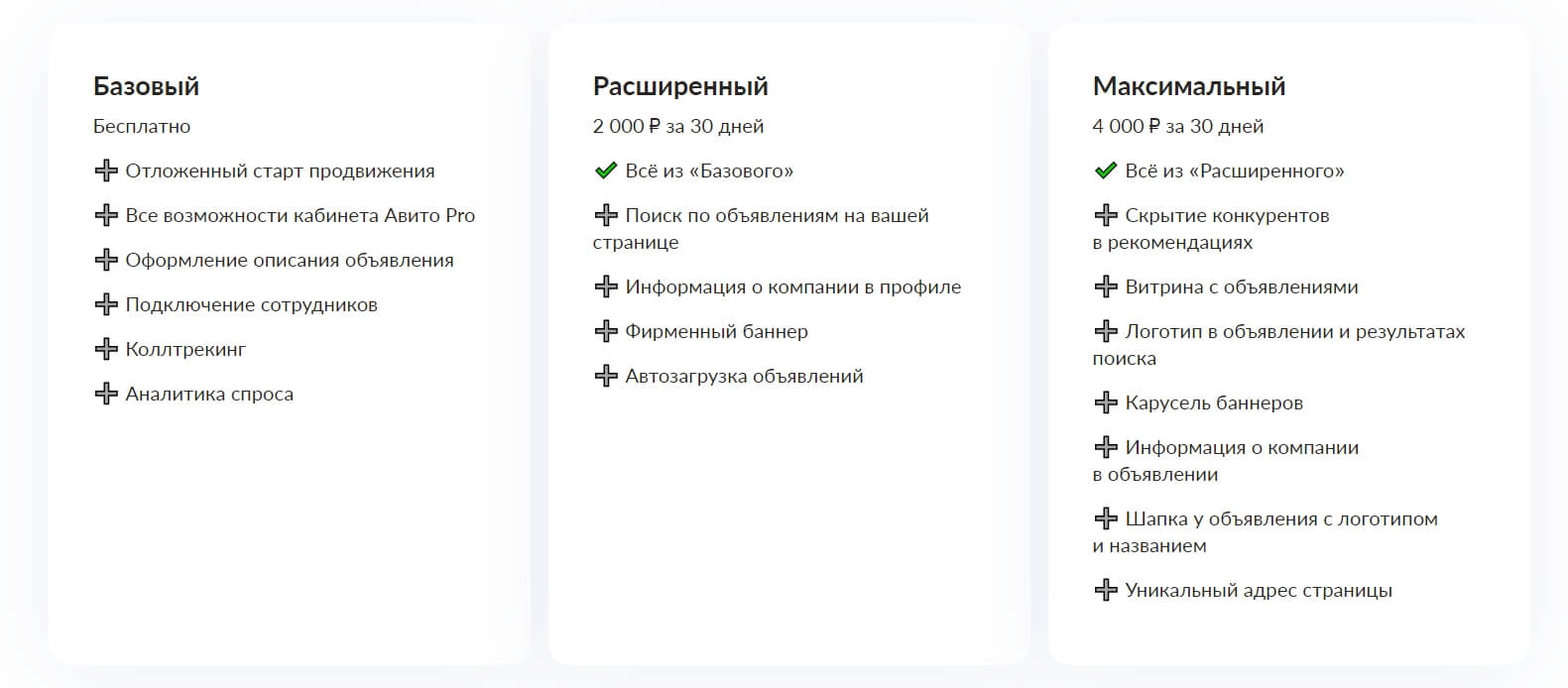The height and width of the screenshot is (688, 1568).
Task: Click plus icon next to Фирменный баннер
Action: [x=606, y=331]
